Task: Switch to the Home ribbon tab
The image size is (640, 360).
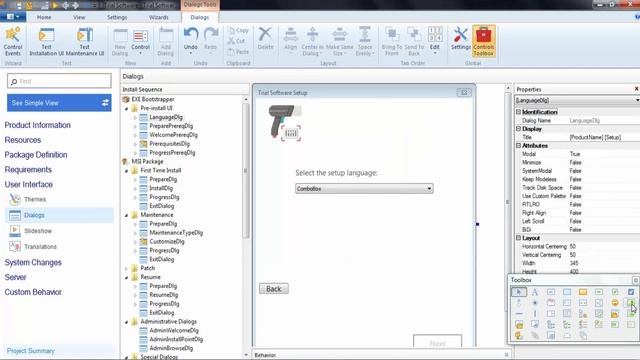Action: (44, 17)
